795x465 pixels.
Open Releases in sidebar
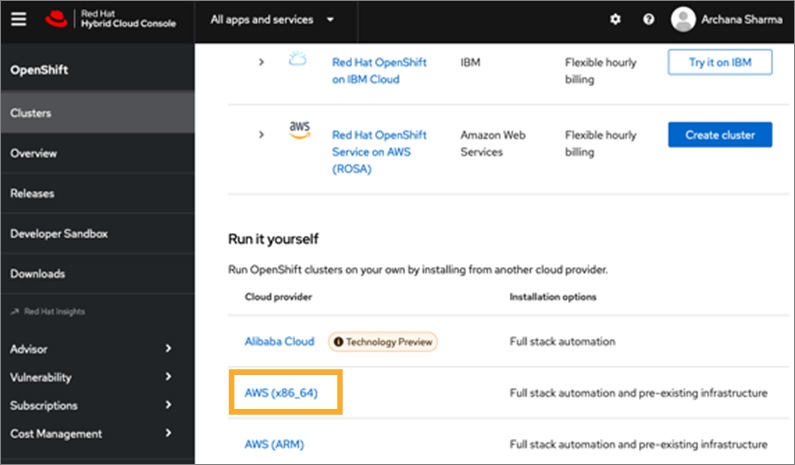[97, 193]
